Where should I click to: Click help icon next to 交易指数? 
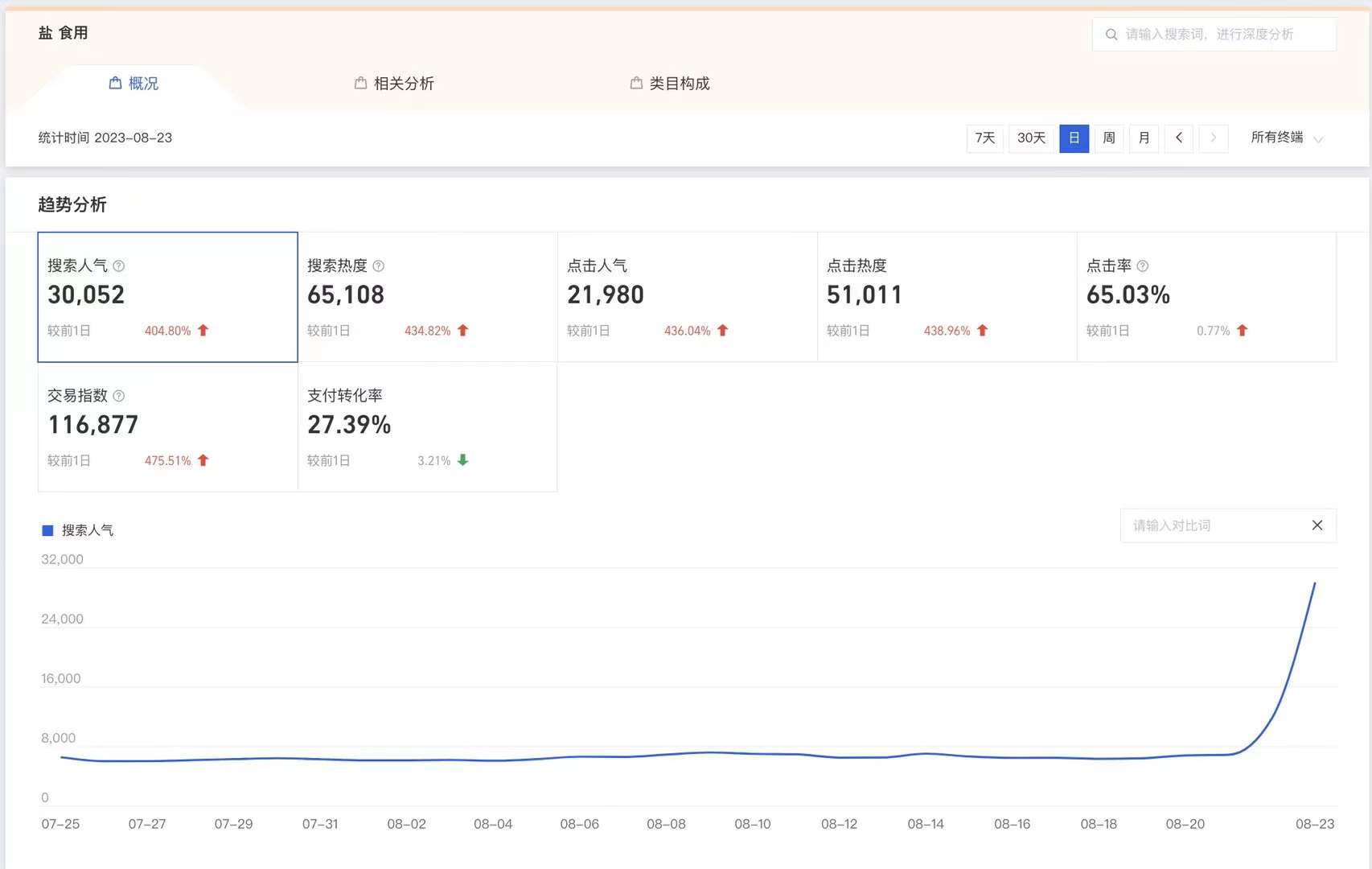119,396
